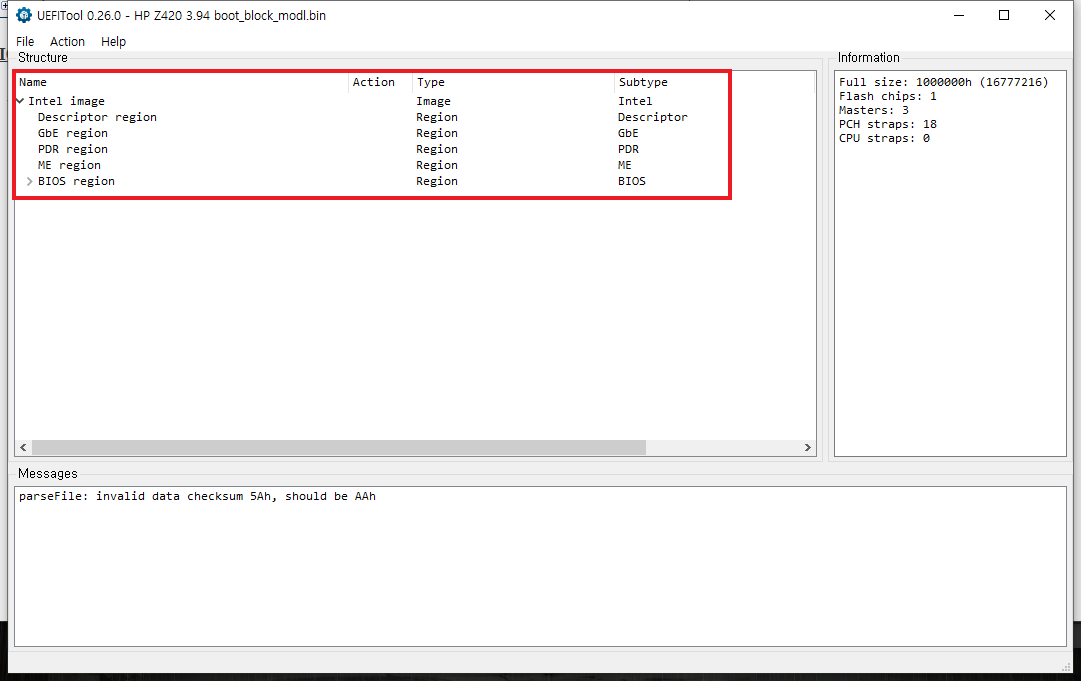1081x681 pixels.
Task: Click the 'PCH straps: 18' info line
Action: [888, 124]
